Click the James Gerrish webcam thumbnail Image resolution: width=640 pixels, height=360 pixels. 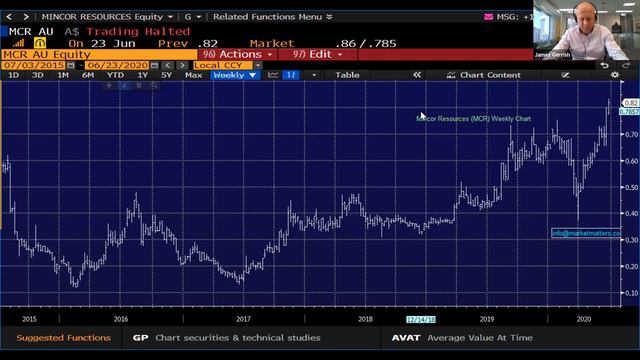[587, 30]
